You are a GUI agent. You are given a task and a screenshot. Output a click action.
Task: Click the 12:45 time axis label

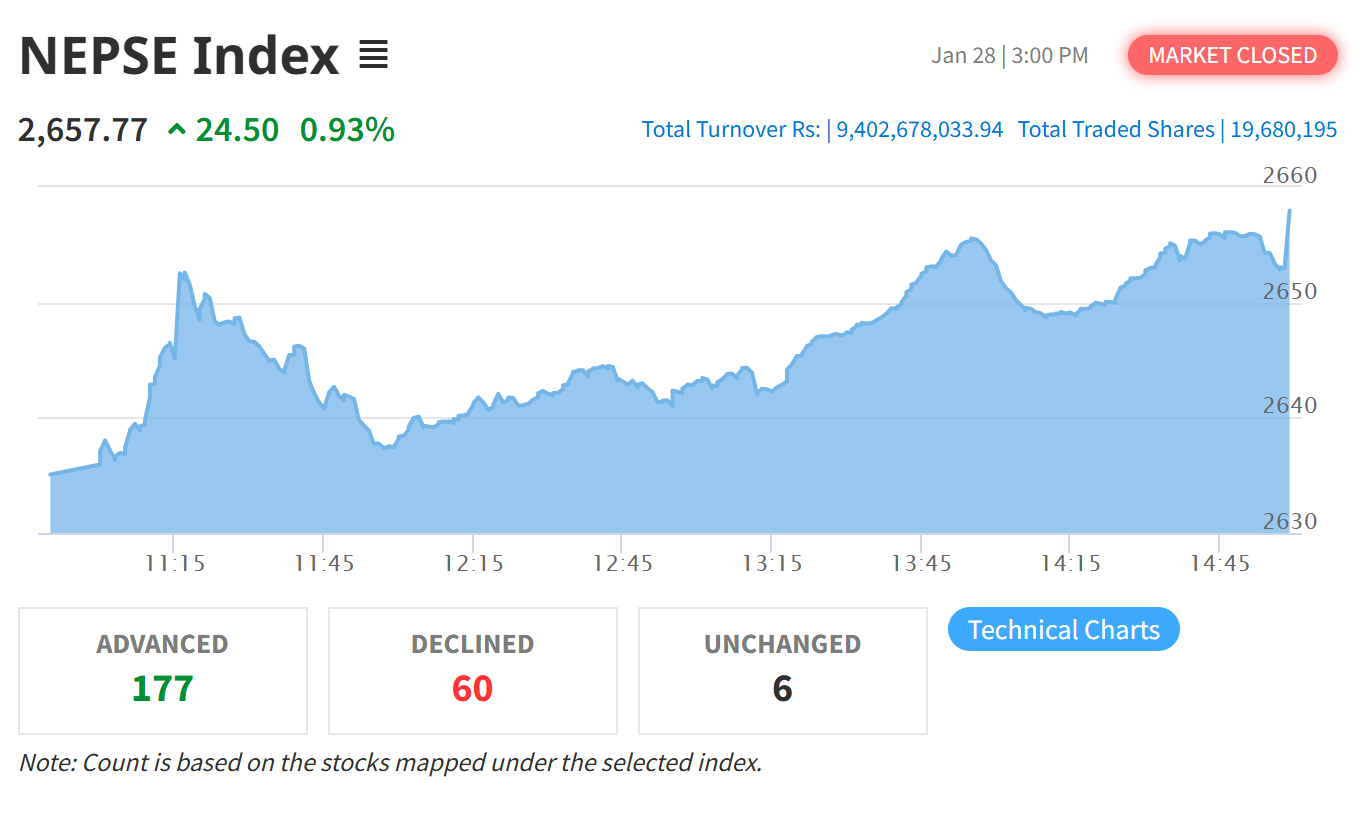(x=622, y=564)
